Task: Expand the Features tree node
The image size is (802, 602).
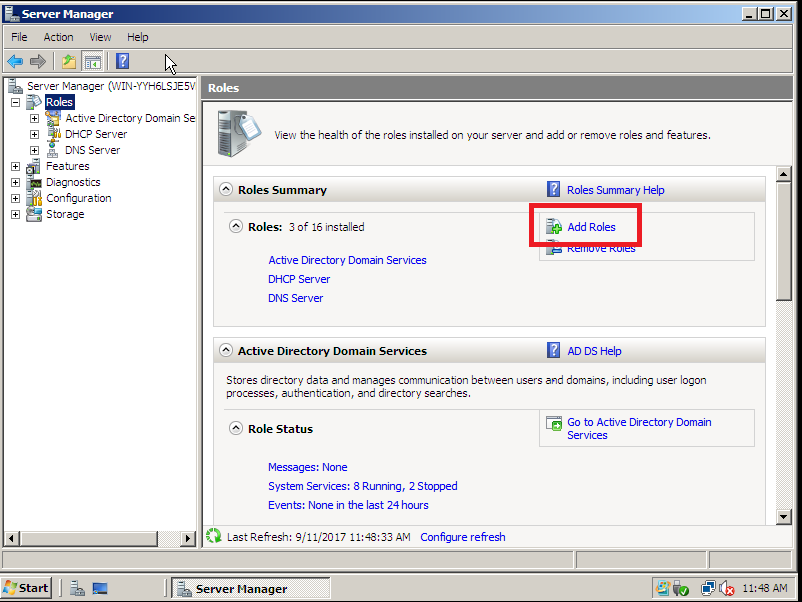Action: coord(15,166)
